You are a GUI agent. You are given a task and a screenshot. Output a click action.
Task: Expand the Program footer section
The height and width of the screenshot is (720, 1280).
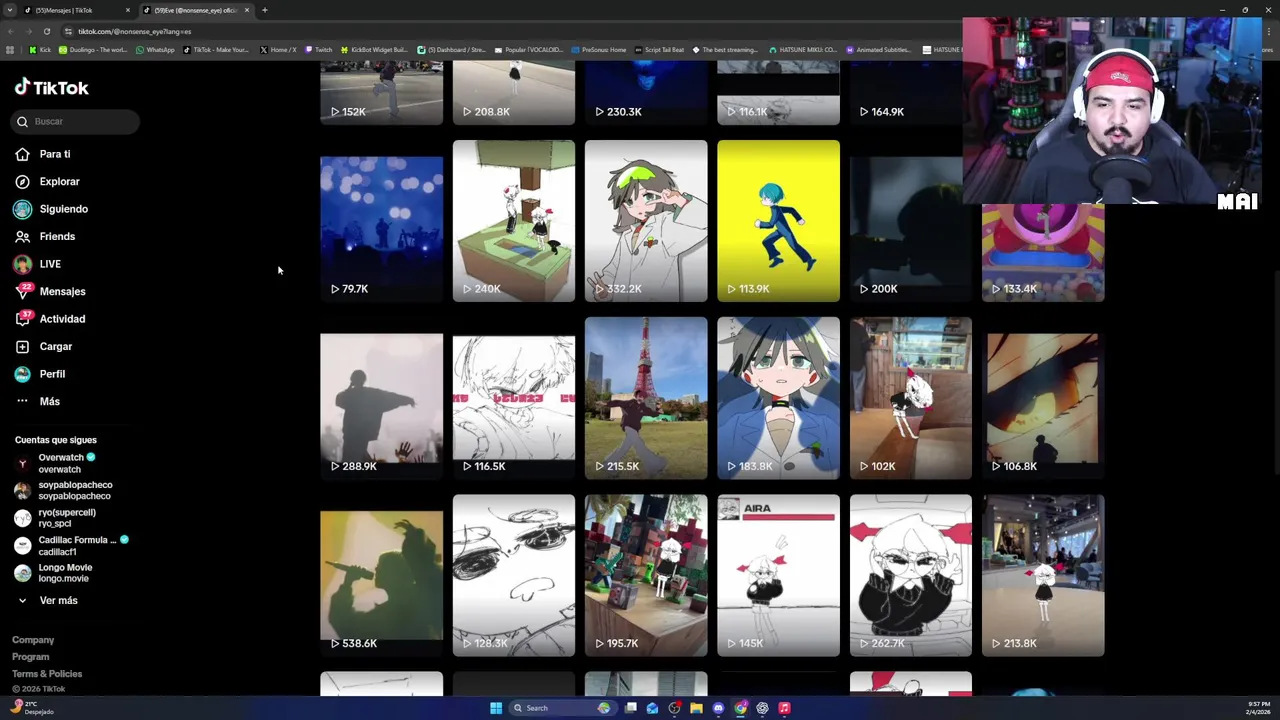(30, 657)
